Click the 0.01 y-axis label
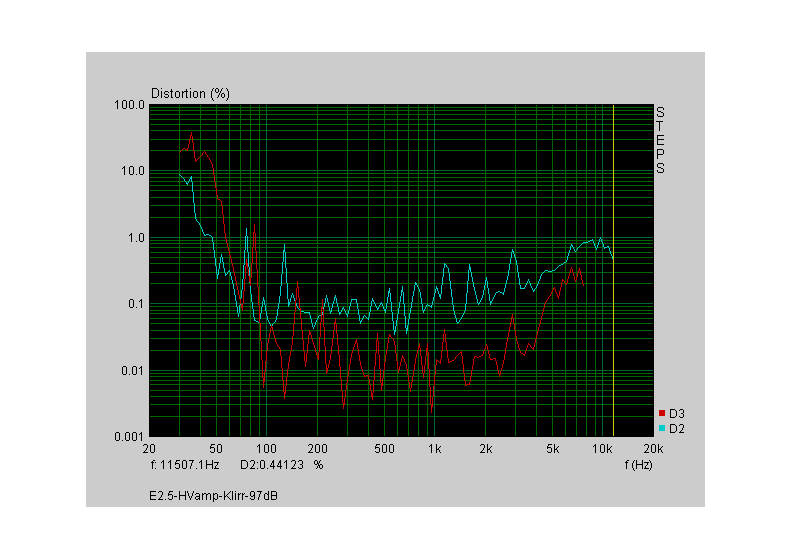 pyautogui.click(x=133, y=371)
